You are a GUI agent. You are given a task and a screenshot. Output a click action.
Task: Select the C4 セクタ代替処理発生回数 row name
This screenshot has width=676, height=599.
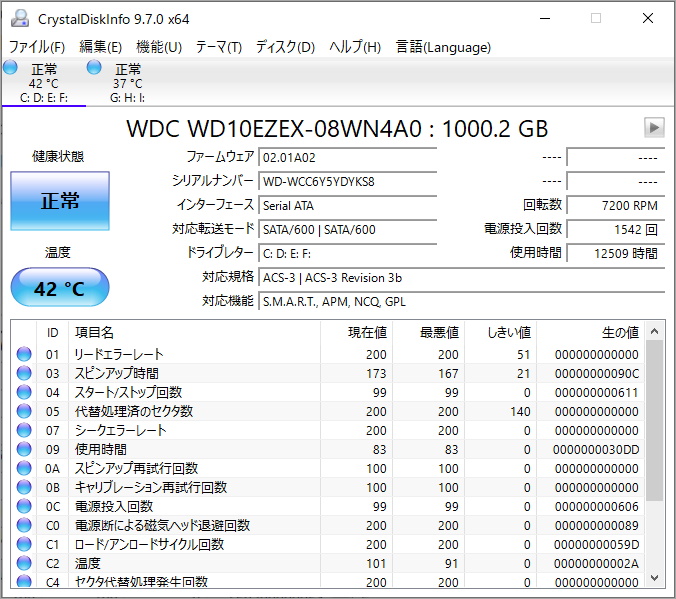point(141,582)
